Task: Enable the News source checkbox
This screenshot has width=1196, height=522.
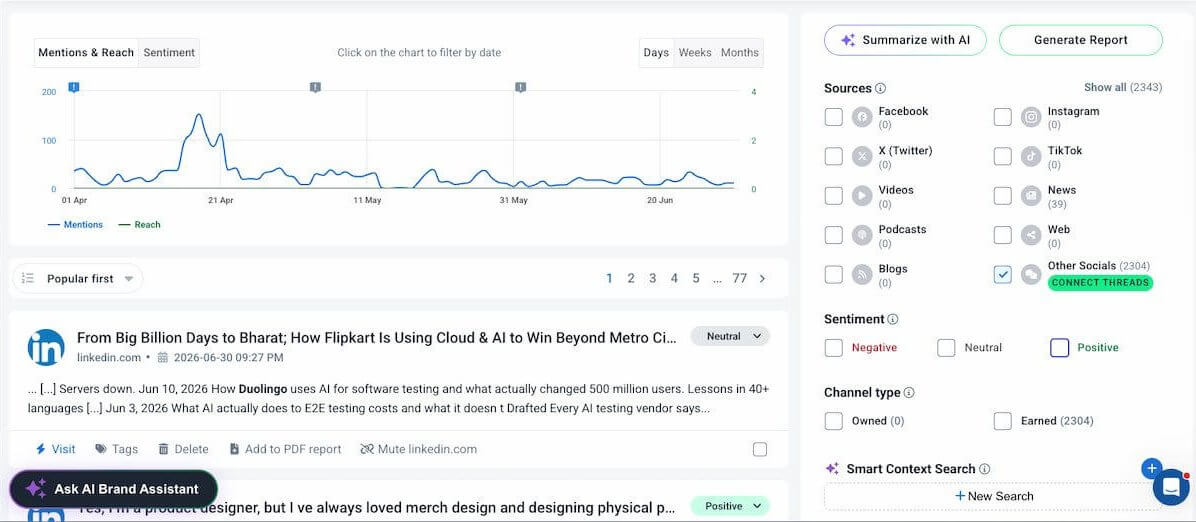Action: (1002, 195)
